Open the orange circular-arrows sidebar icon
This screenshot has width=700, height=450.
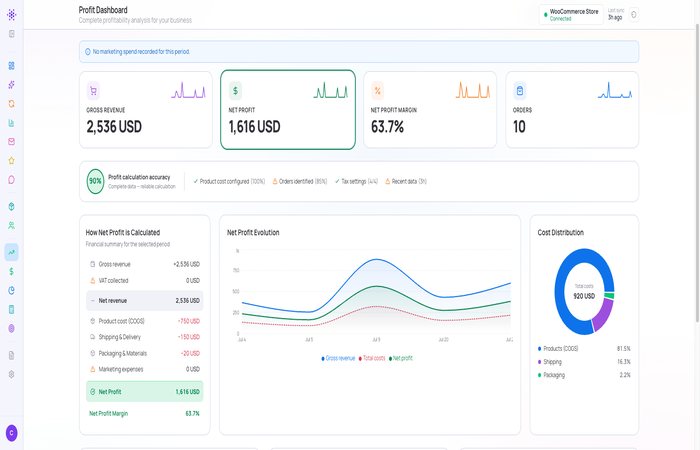tap(12, 104)
